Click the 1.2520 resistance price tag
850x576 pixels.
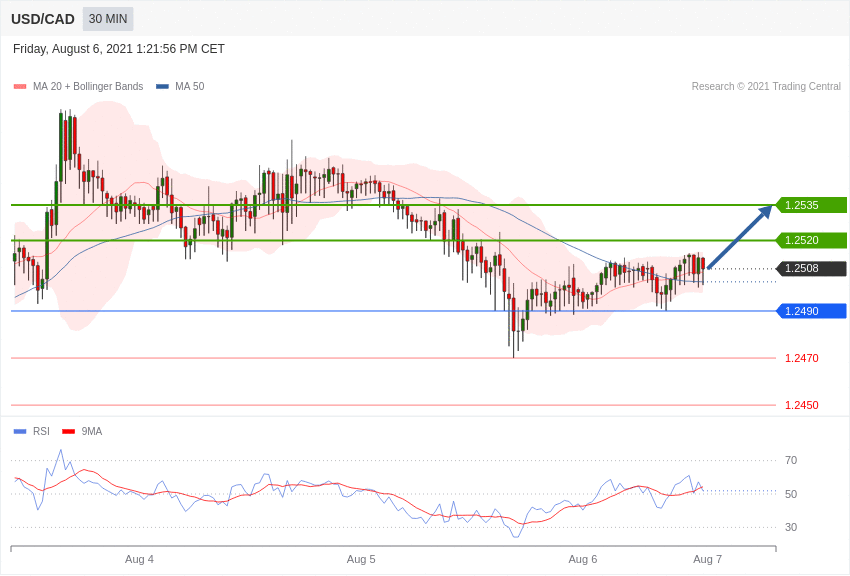pos(812,240)
